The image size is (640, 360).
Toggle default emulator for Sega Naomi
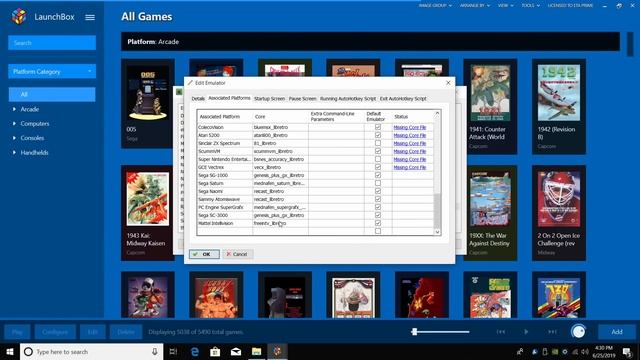[x=378, y=191]
